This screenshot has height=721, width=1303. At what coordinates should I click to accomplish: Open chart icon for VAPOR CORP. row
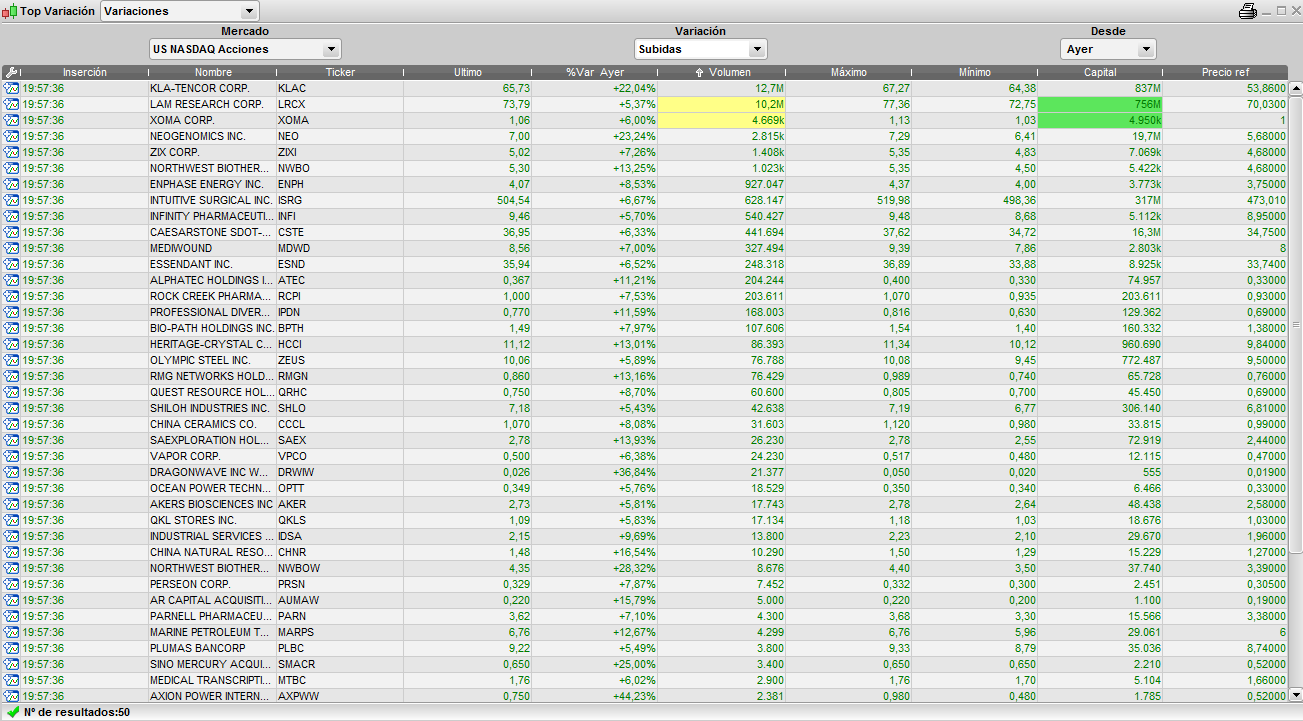(11, 456)
